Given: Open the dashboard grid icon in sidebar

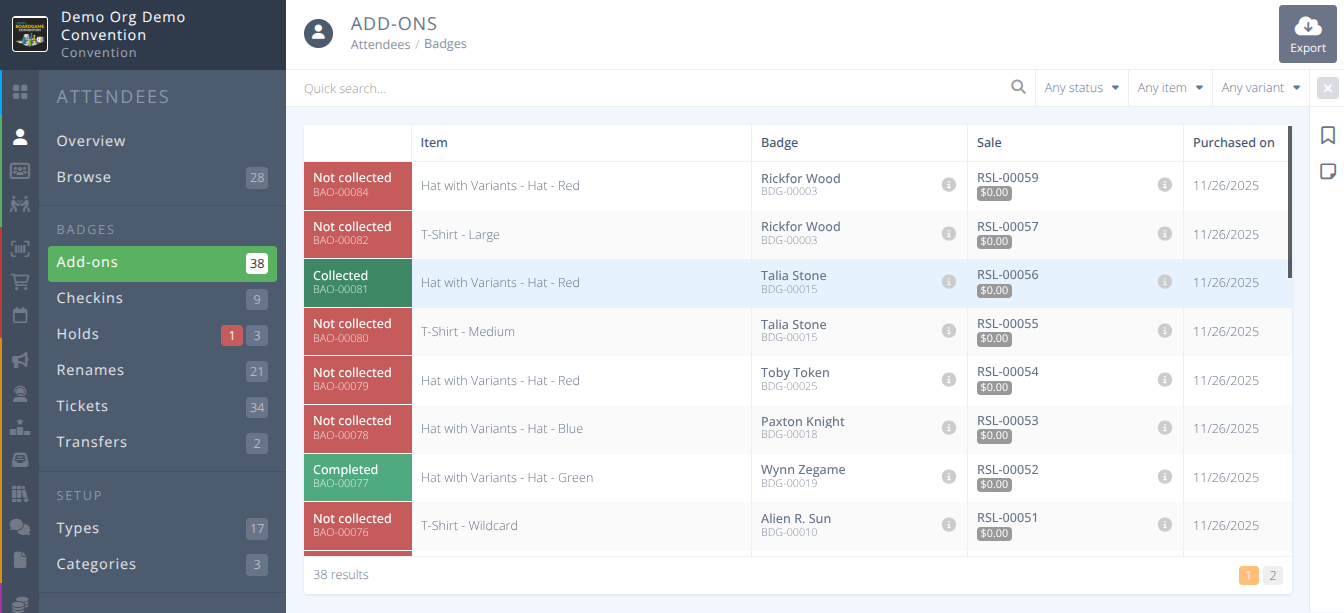Looking at the screenshot, I should pyautogui.click(x=20, y=92).
